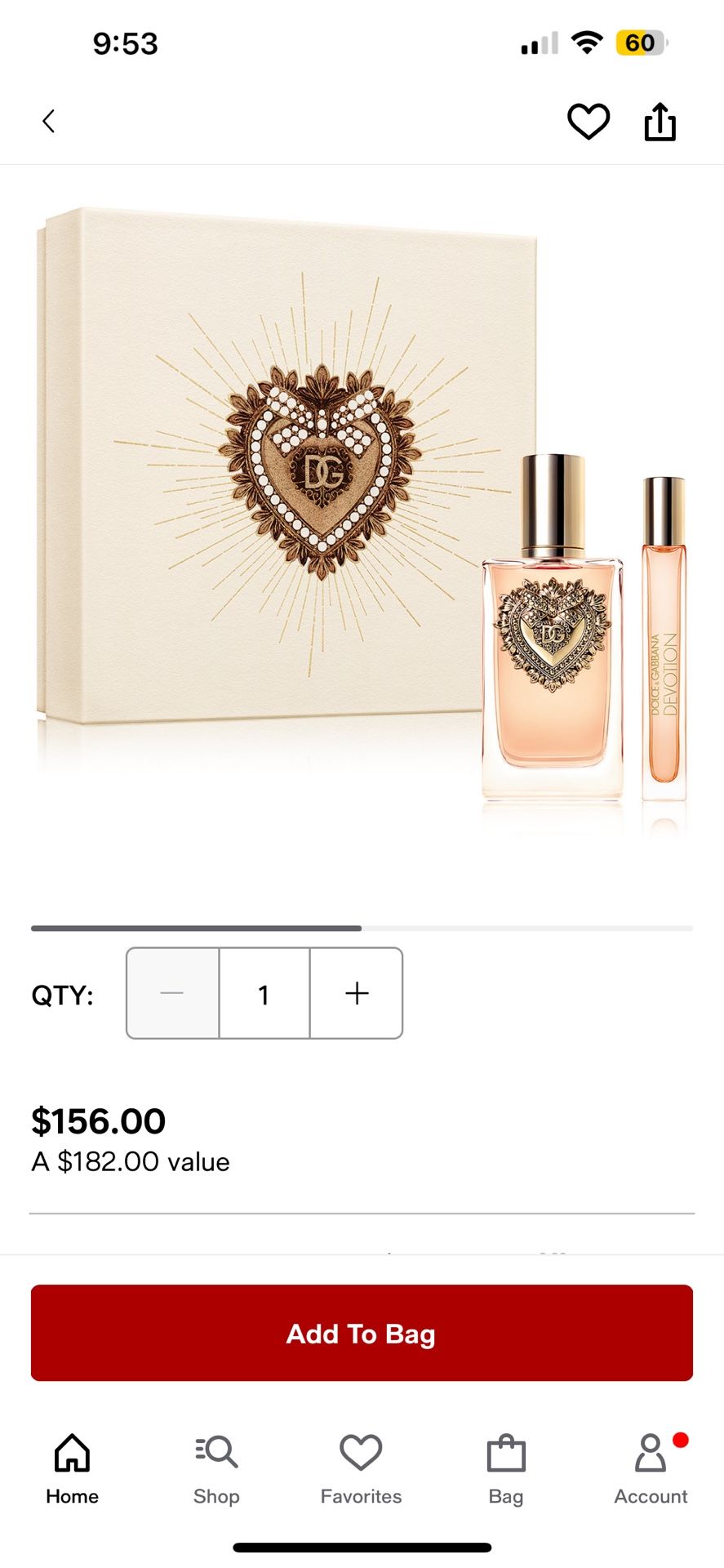This screenshot has height=1568, width=724.
Task: Select the quantity value field
Action: (x=264, y=993)
